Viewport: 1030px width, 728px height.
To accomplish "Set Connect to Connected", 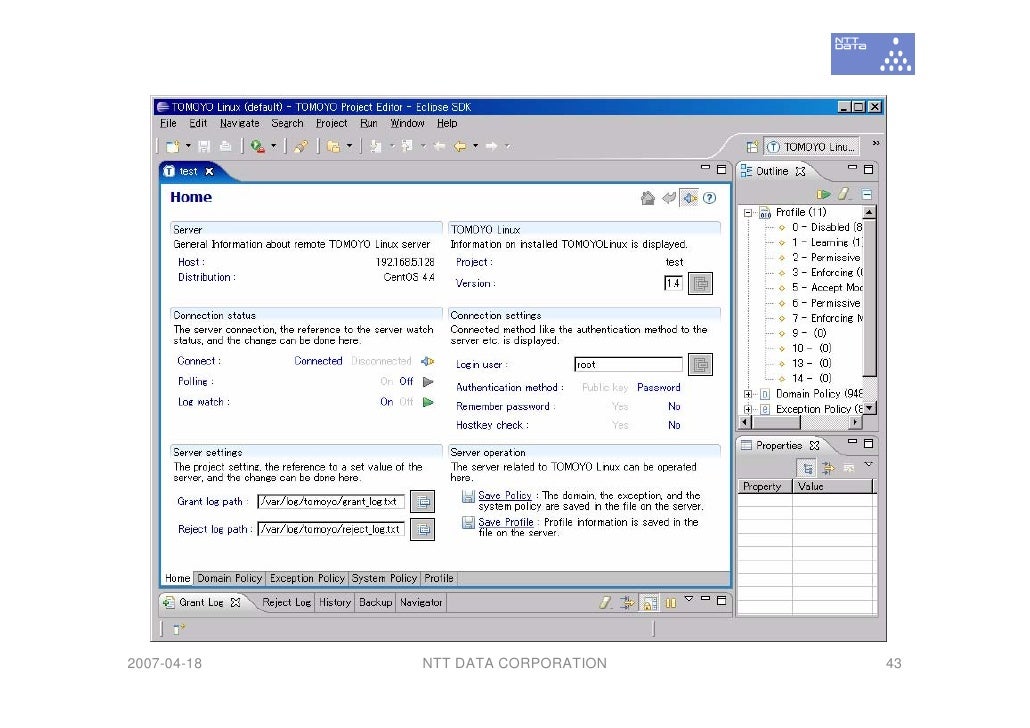I will coord(318,361).
